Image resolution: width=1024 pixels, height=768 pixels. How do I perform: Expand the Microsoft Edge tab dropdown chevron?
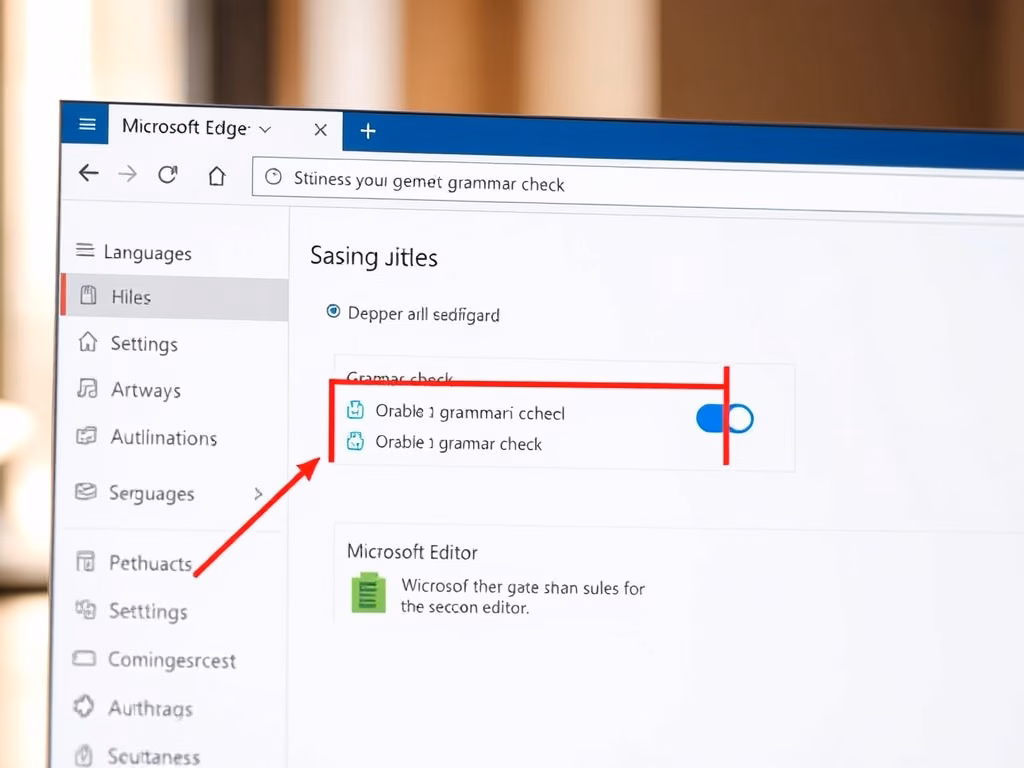click(265, 129)
